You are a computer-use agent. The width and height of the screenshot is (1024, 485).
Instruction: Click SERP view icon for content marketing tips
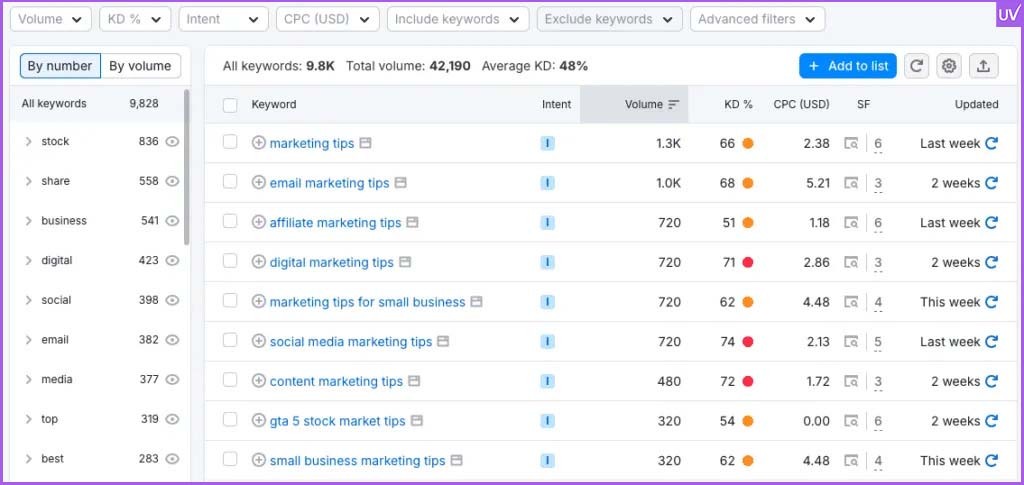(x=850, y=381)
